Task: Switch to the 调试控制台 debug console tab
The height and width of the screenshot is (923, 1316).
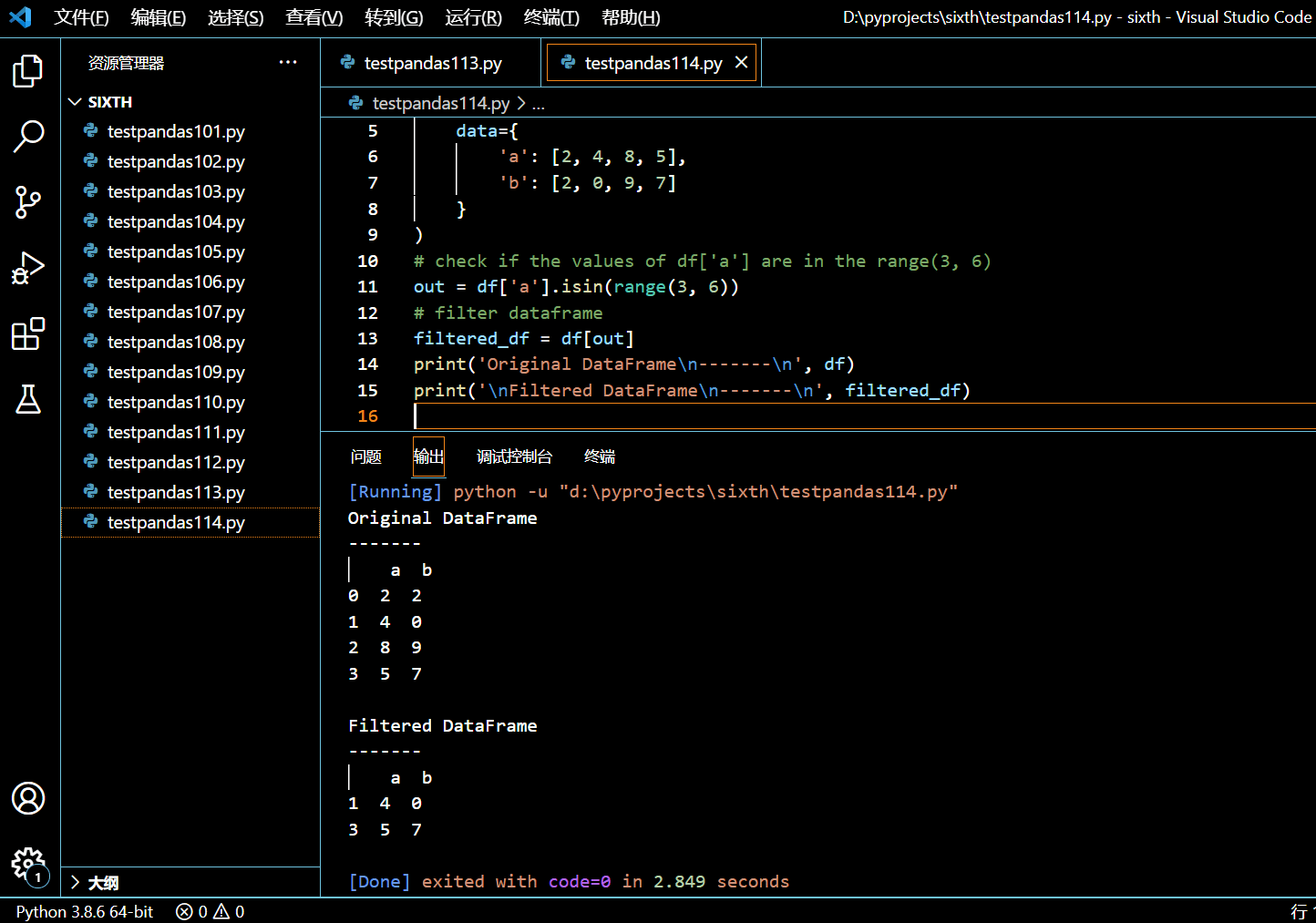Action: click(x=514, y=456)
